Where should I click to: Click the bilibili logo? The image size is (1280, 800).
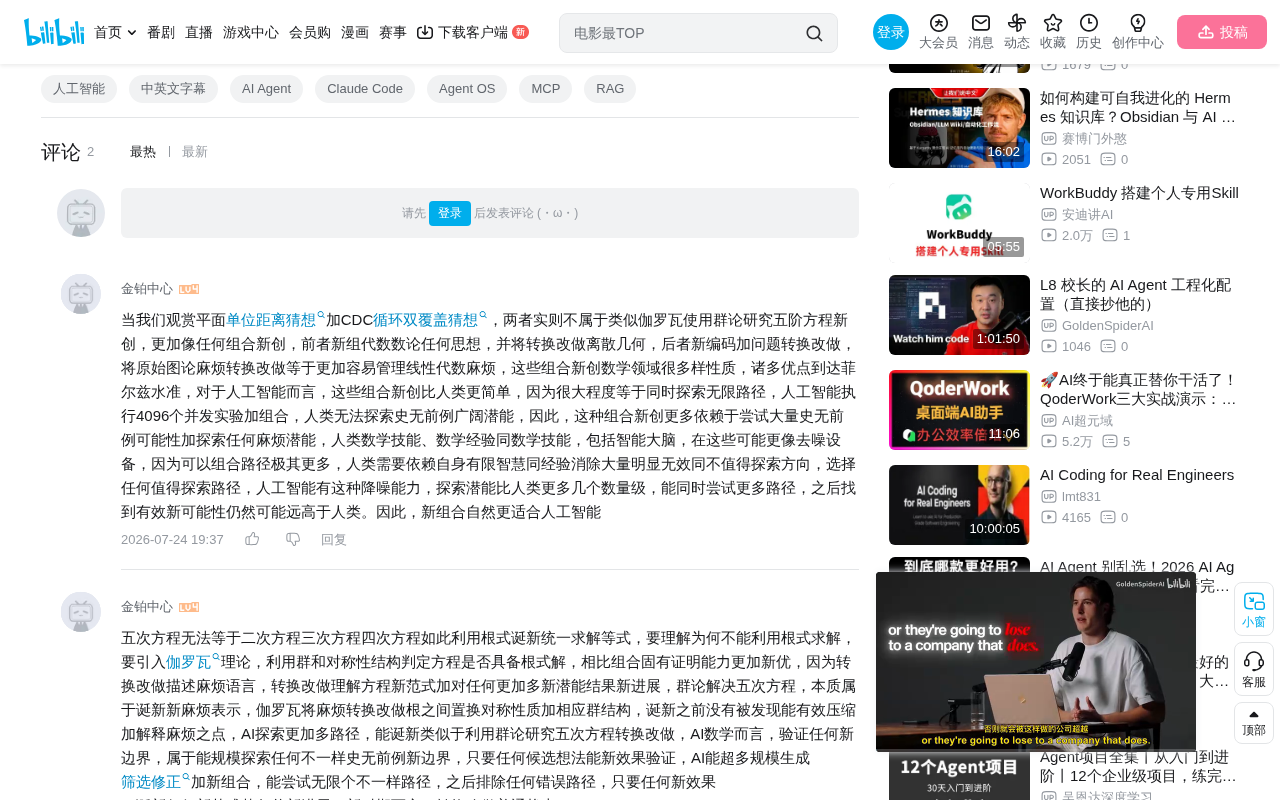click(54, 32)
